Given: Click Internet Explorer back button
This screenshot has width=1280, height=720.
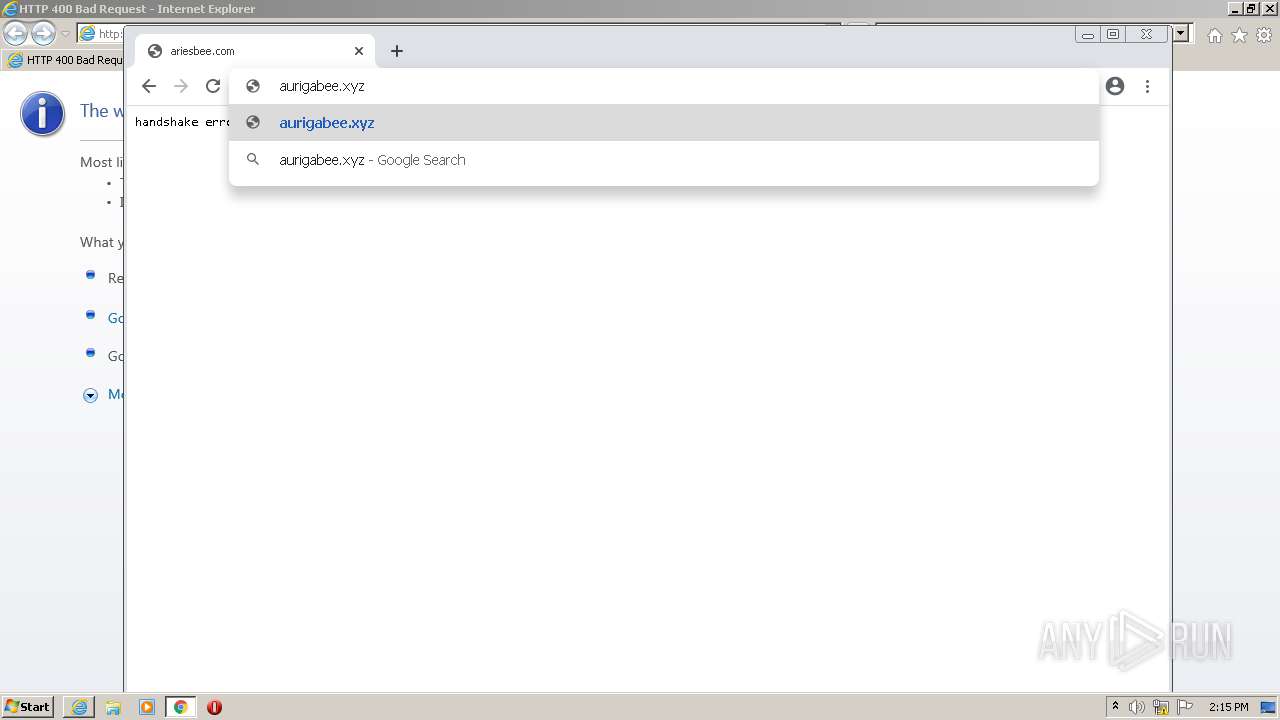Looking at the screenshot, I should point(16,34).
